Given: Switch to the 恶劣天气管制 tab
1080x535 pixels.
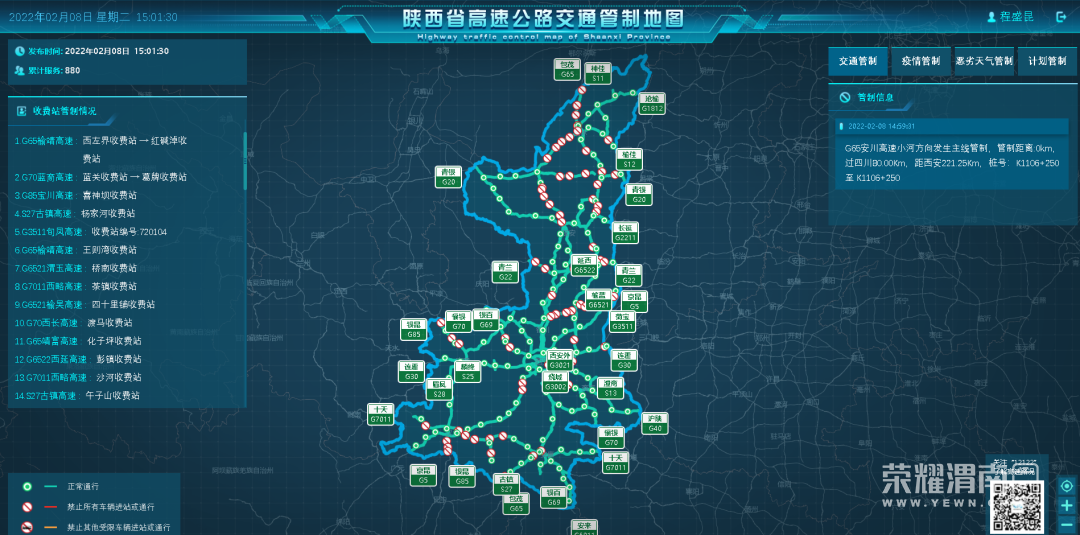Looking at the screenshot, I should coord(984,61).
